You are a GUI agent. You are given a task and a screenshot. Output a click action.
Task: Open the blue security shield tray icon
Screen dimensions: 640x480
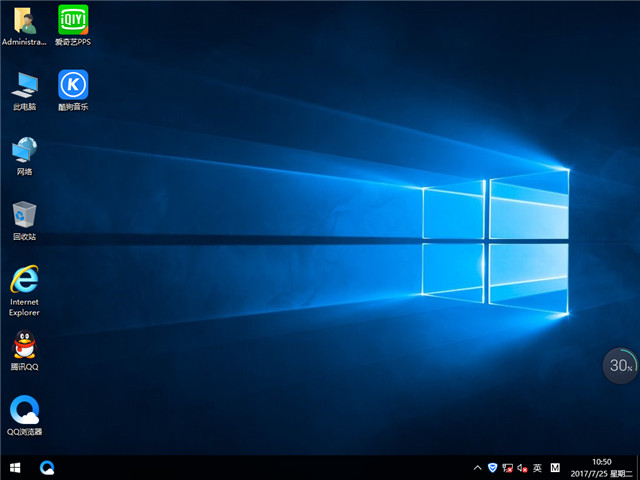pyautogui.click(x=492, y=468)
